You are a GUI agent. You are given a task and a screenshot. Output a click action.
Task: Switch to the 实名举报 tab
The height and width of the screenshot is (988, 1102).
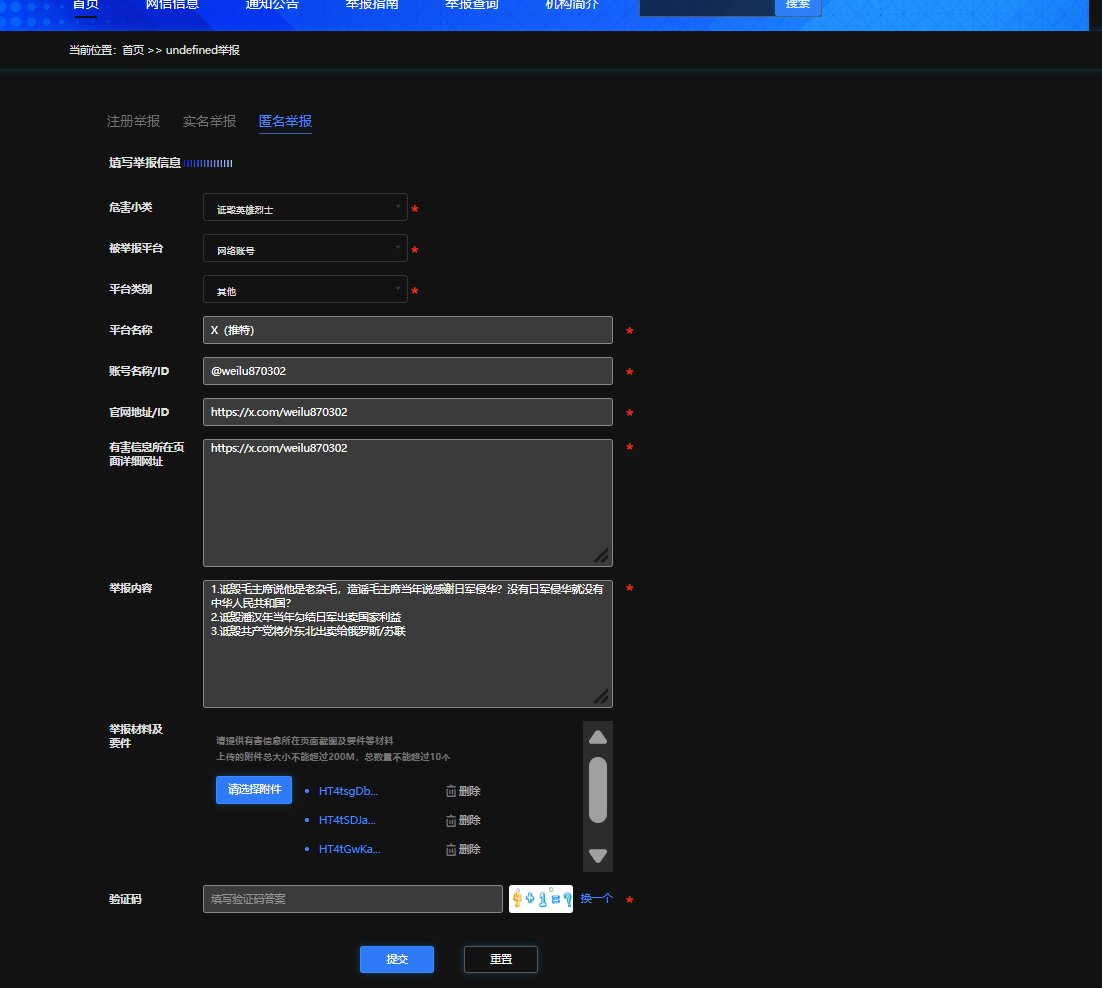click(x=209, y=122)
